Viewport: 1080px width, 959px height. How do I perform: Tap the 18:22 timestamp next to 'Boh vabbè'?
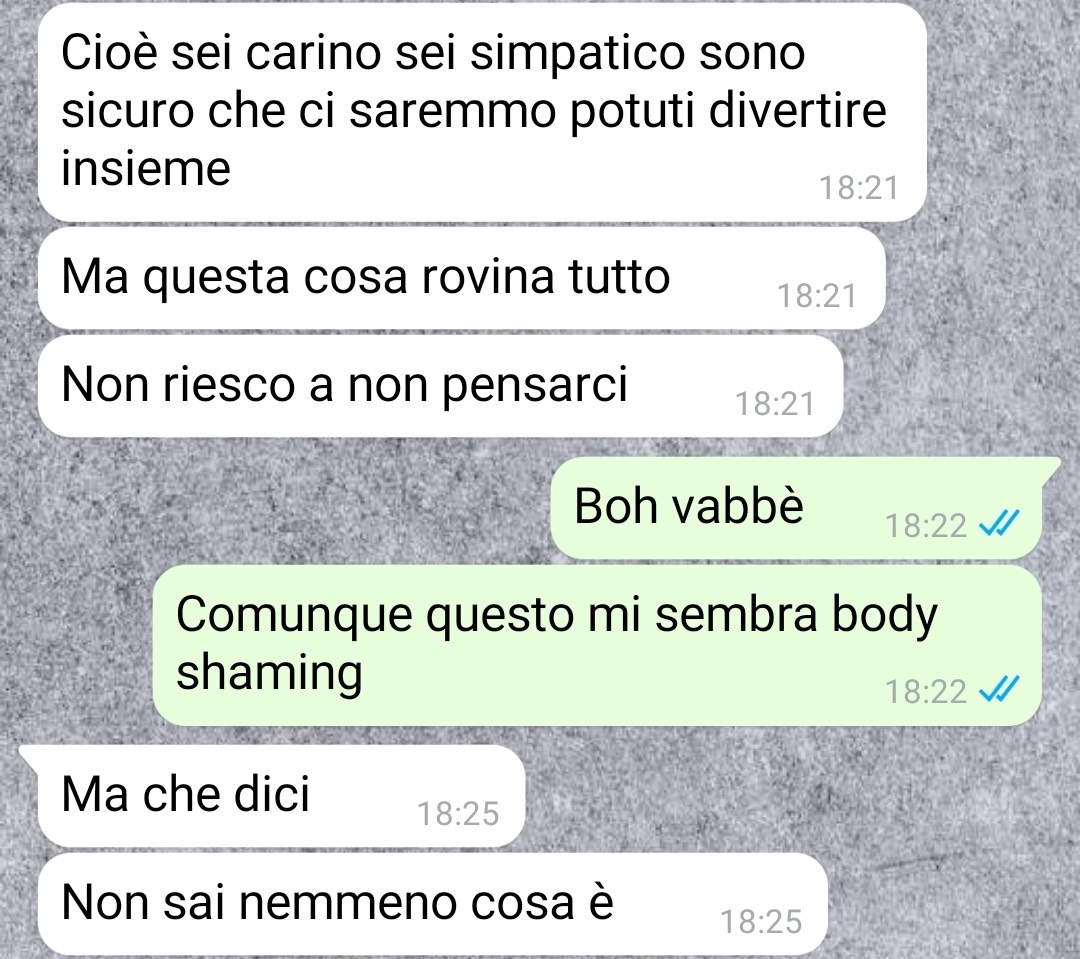click(926, 526)
